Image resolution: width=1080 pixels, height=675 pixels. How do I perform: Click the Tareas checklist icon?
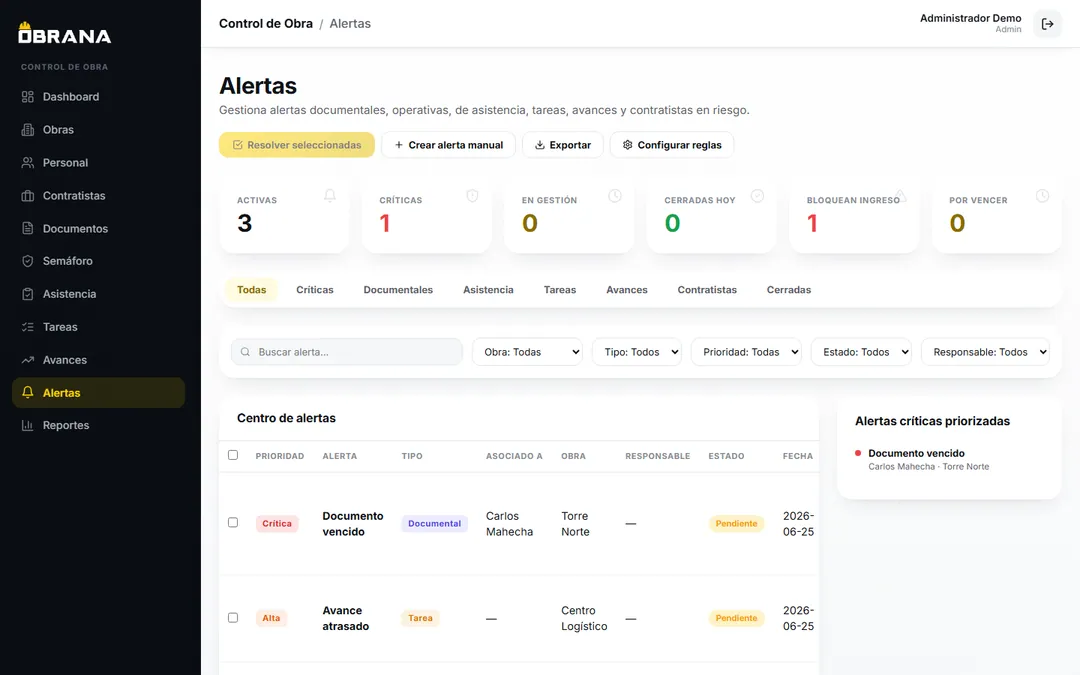tap(28, 327)
